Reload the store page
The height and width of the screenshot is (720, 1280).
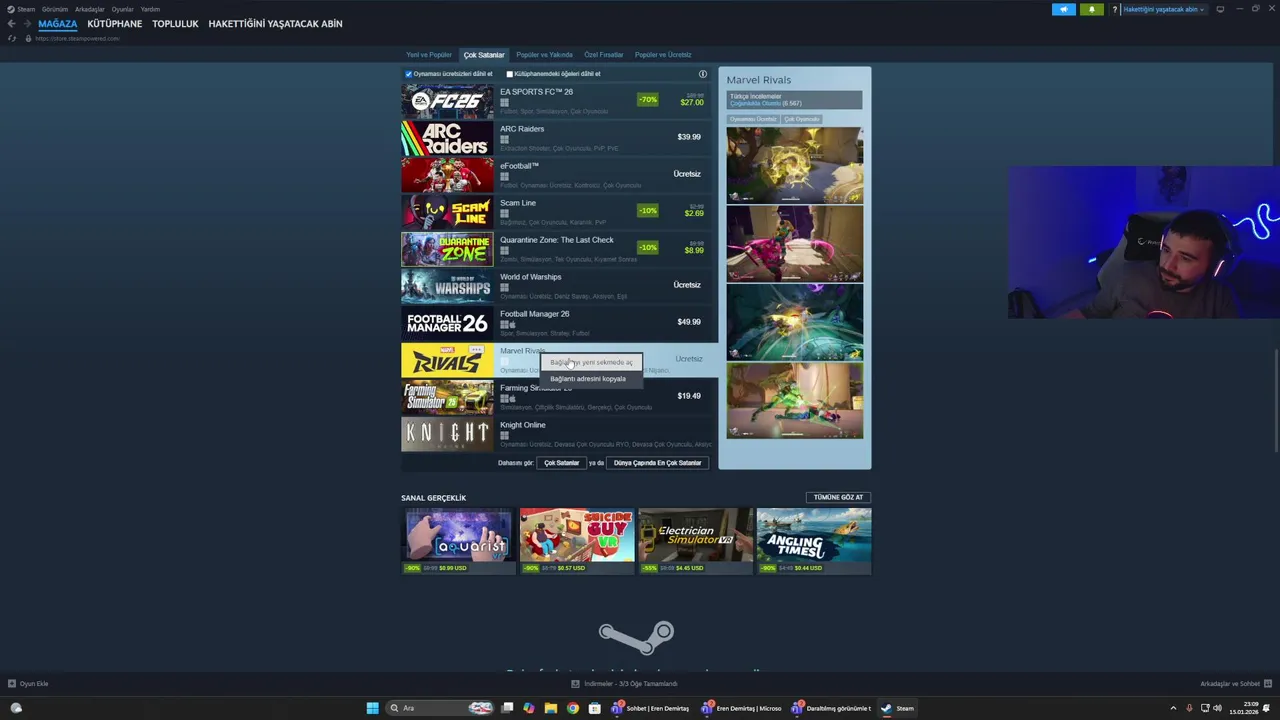(x=11, y=38)
